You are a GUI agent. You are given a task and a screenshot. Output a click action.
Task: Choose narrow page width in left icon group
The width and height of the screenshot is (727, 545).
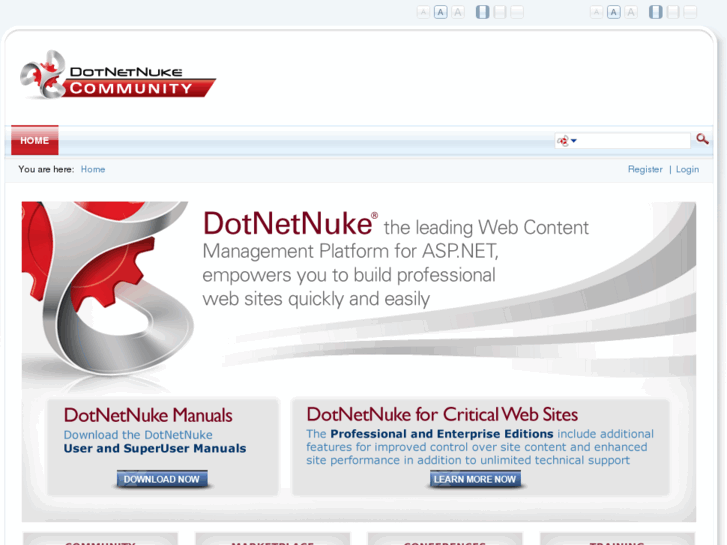(x=483, y=12)
